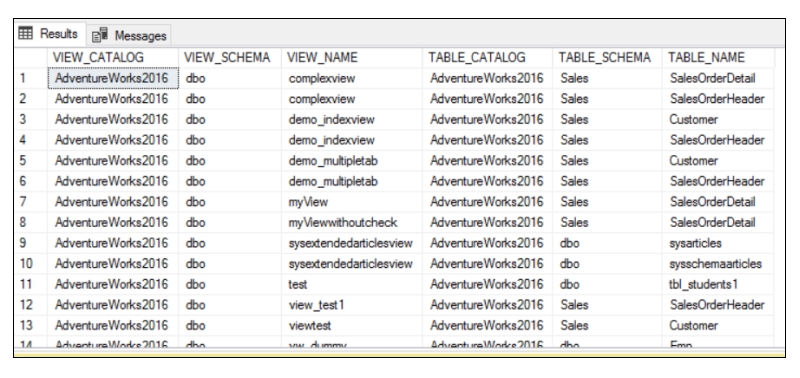The height and width of the screenshot is (378, 800).
Task: Select row number 13 header
Action: pos(31,325)
